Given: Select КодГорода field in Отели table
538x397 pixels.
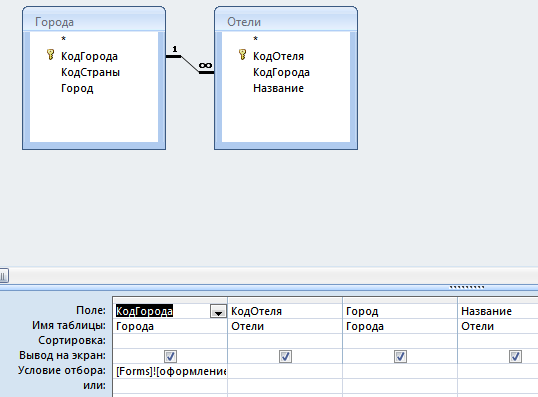Looking at the screenshot, I should click(281, 72).
